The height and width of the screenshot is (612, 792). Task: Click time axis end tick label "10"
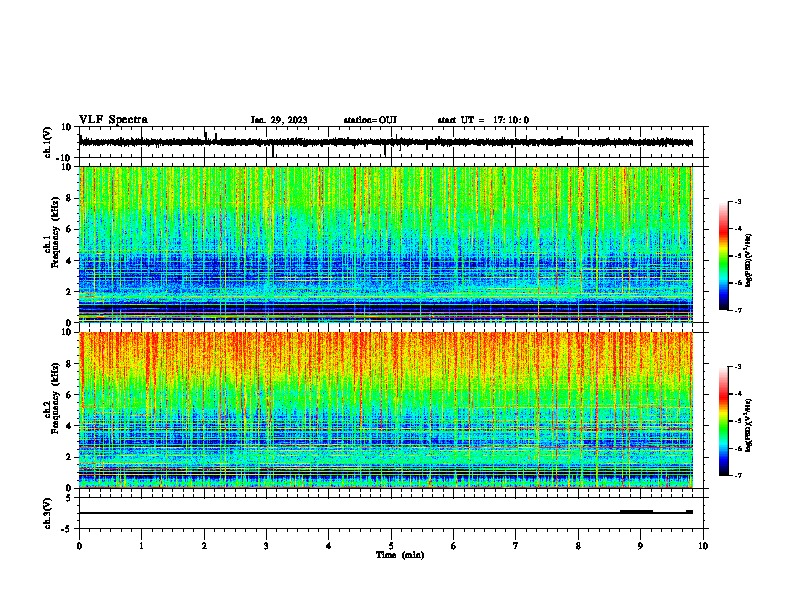(703, 546)
